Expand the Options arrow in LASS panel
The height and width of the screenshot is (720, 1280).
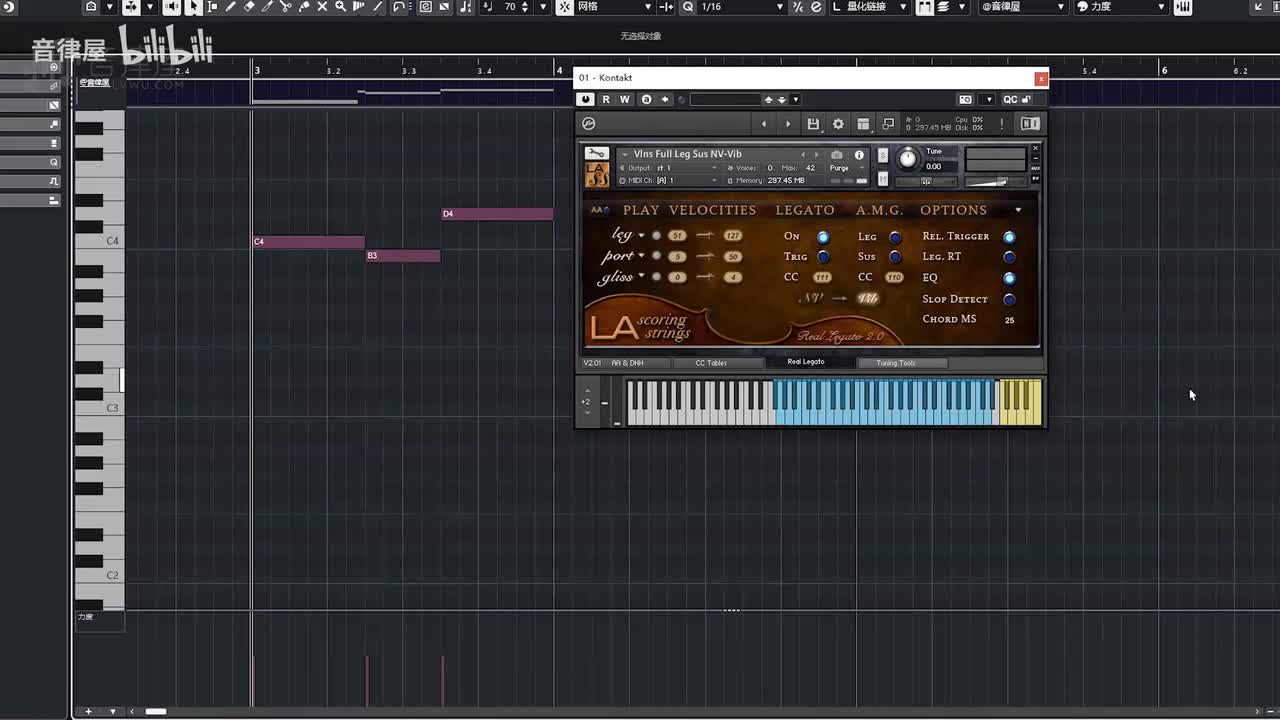(1018, 210)
